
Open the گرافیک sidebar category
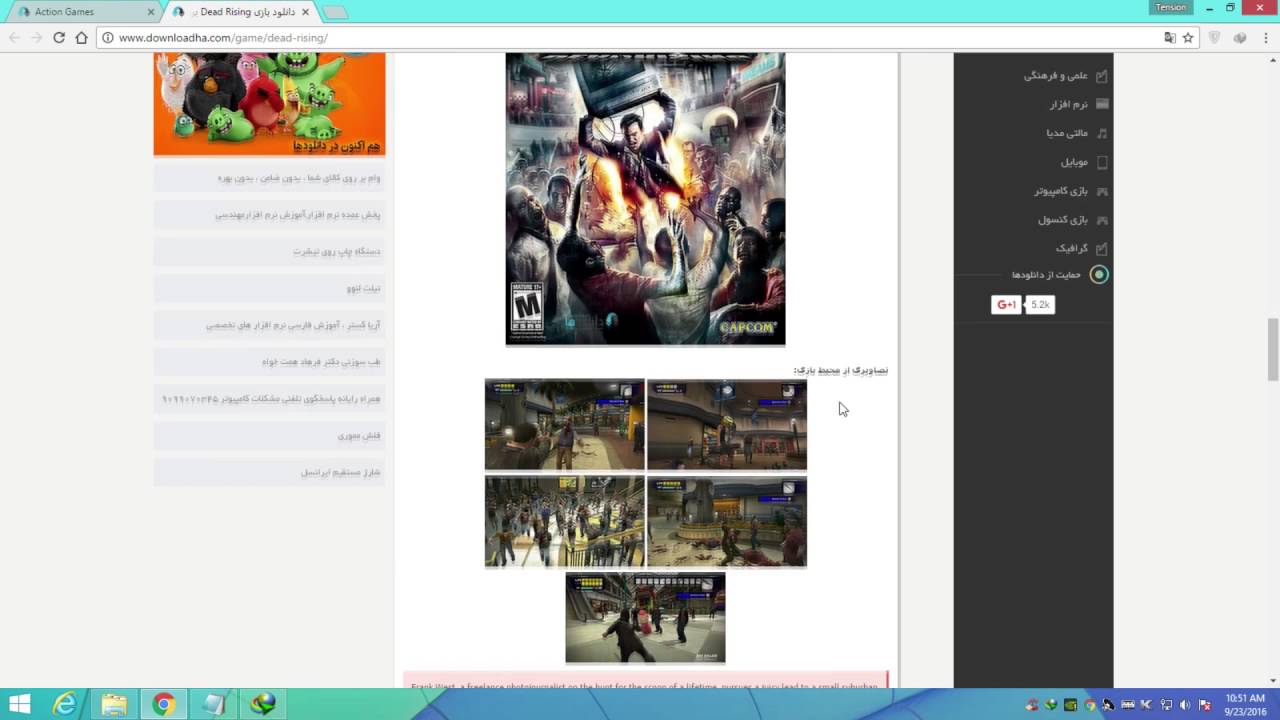[x=1071, y=248]
